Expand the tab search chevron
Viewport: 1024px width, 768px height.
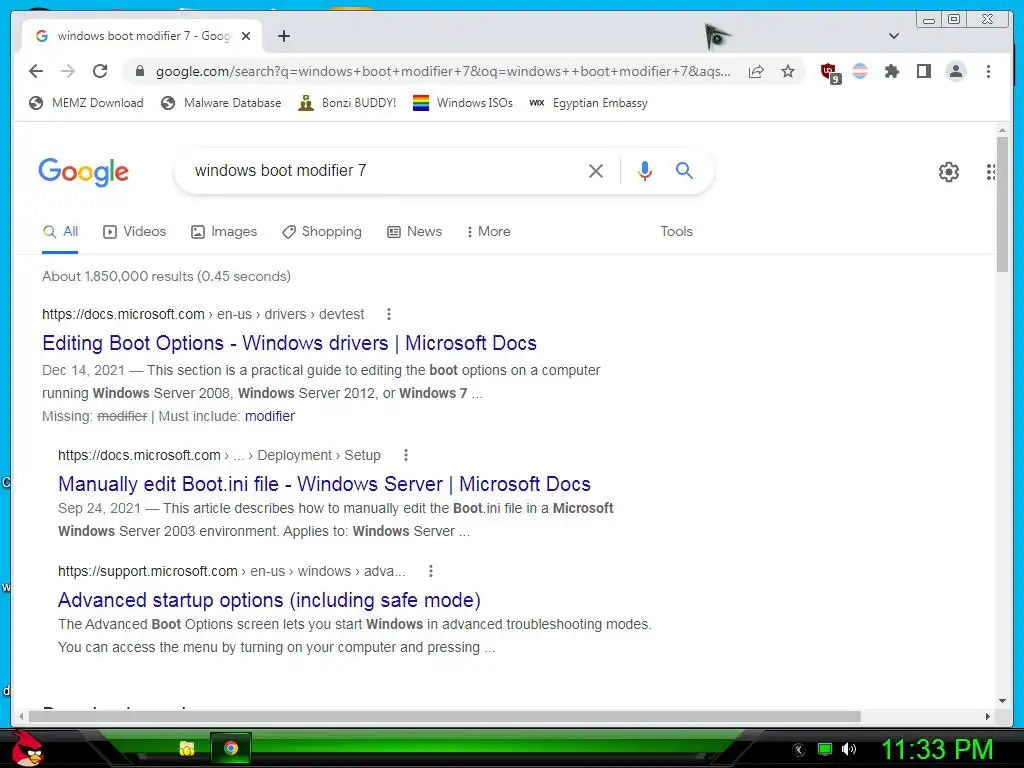tap(894, 36)
